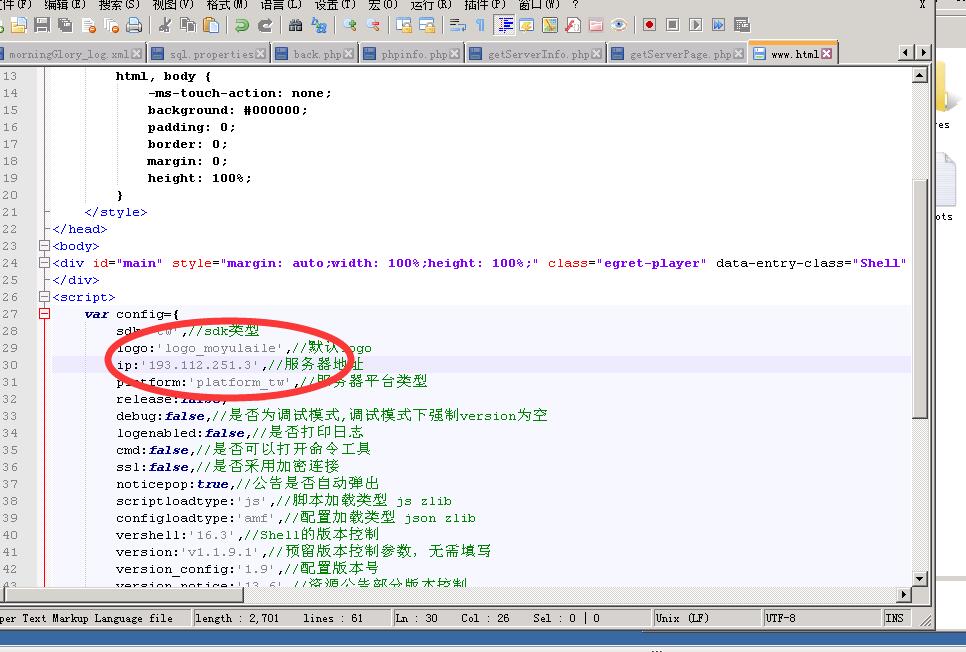The height and width of the screenshot is (652, 966).
Task: Click the Ln : 30 status bar entry
Action: [417, 618]
